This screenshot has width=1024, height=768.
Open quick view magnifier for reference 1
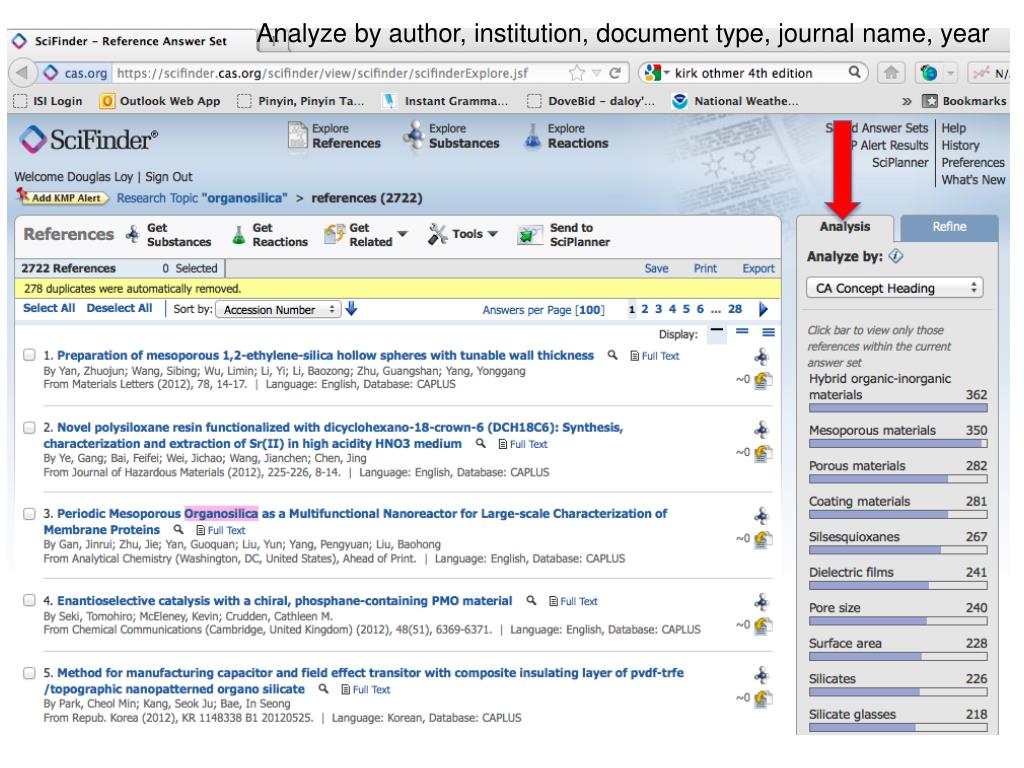coord(612,355)
